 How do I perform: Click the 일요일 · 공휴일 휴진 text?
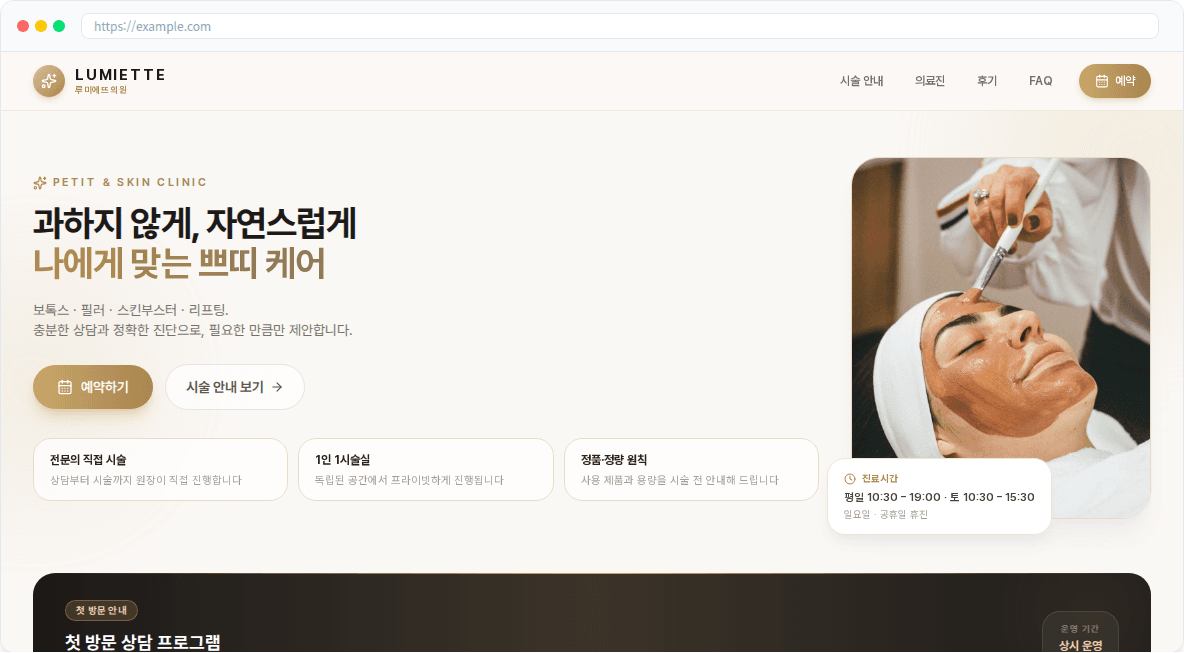point(886,515)
